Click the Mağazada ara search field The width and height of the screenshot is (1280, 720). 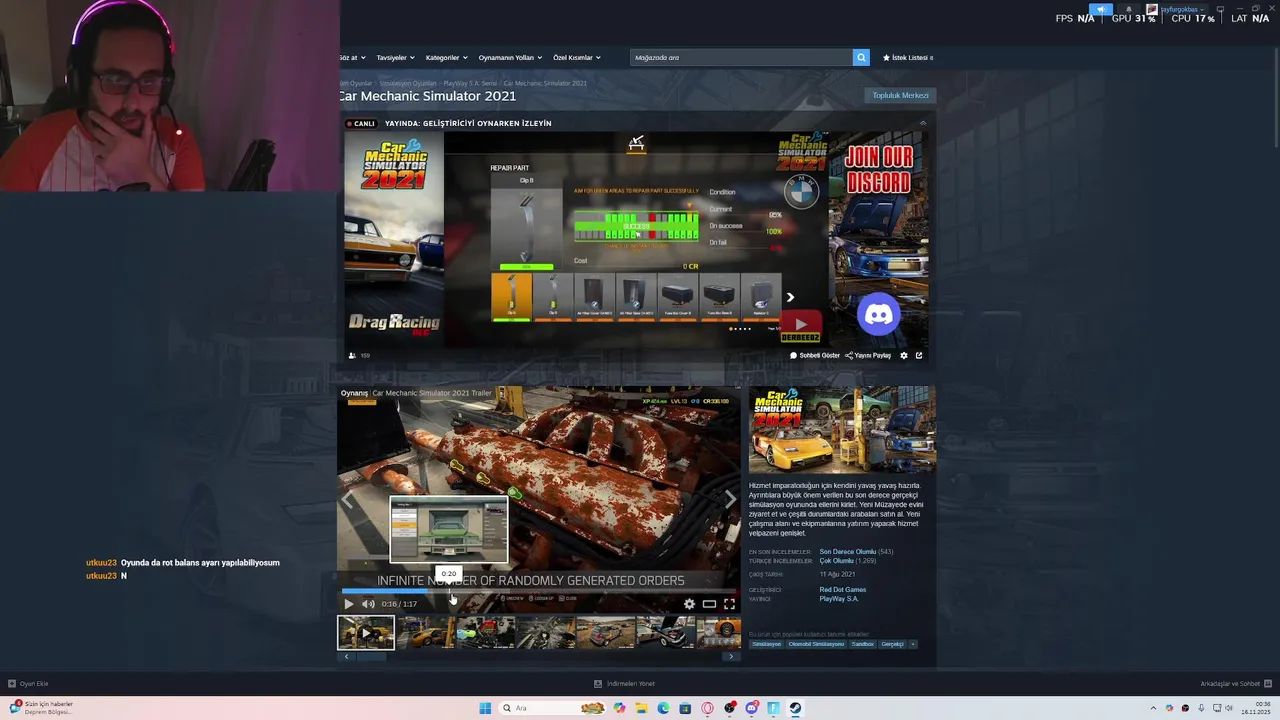741,57
